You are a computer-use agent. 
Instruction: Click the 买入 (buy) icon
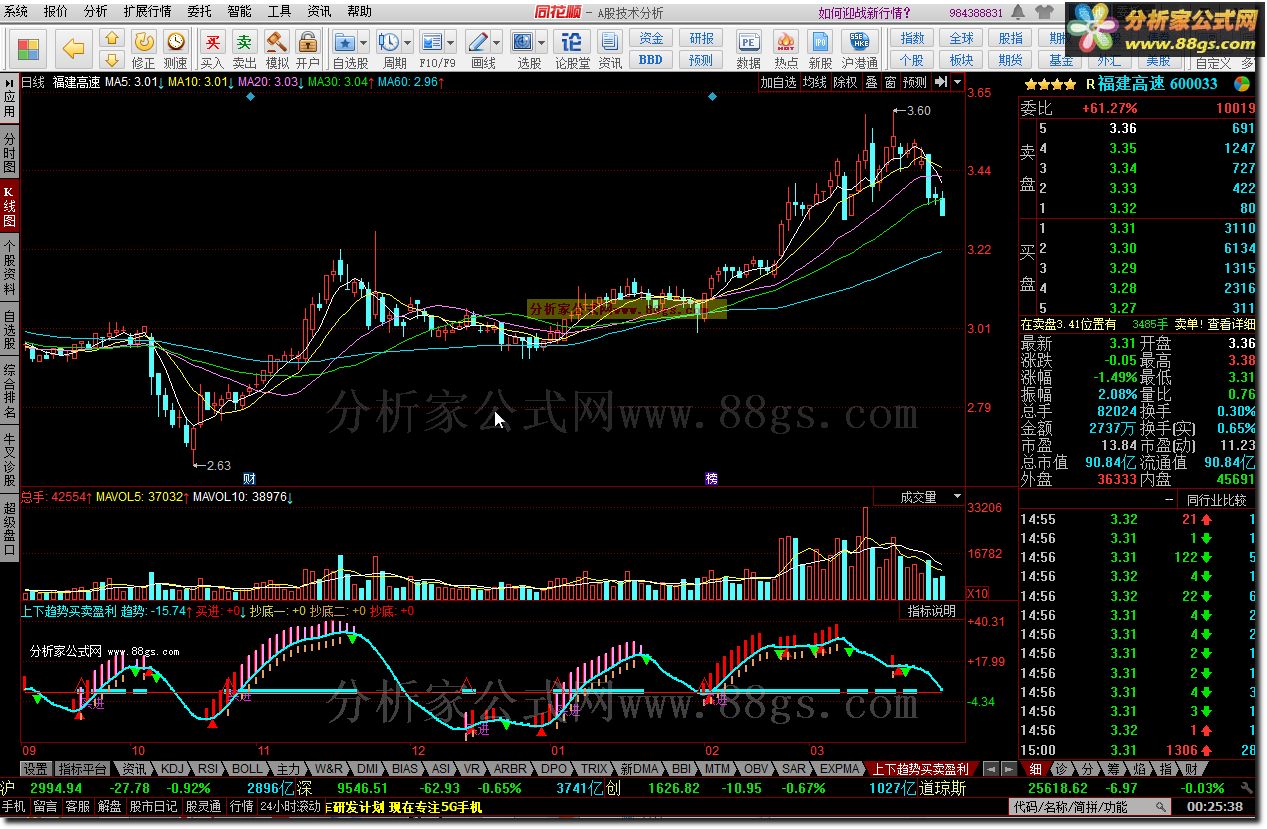coord(212,41)
